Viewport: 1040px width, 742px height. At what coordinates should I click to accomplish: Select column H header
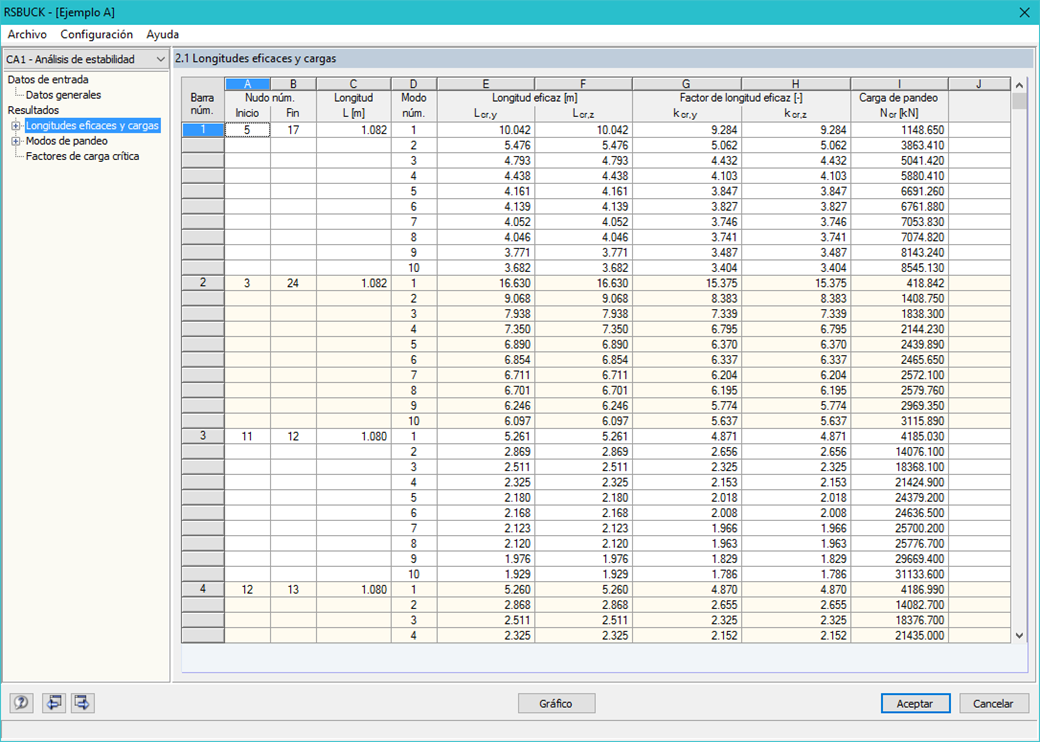click(796, 84)
